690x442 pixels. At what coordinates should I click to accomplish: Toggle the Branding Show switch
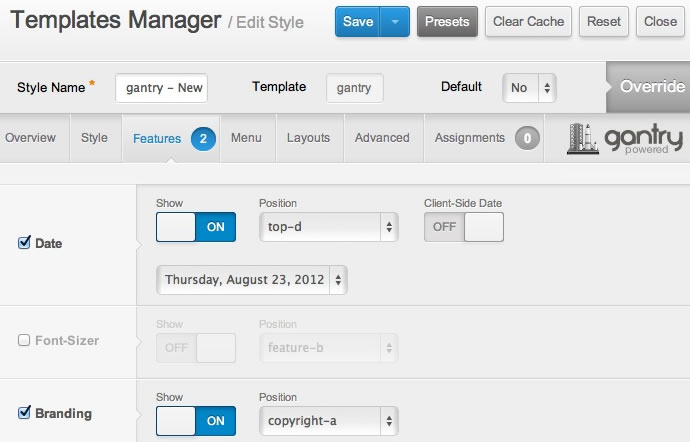point(196,421)
